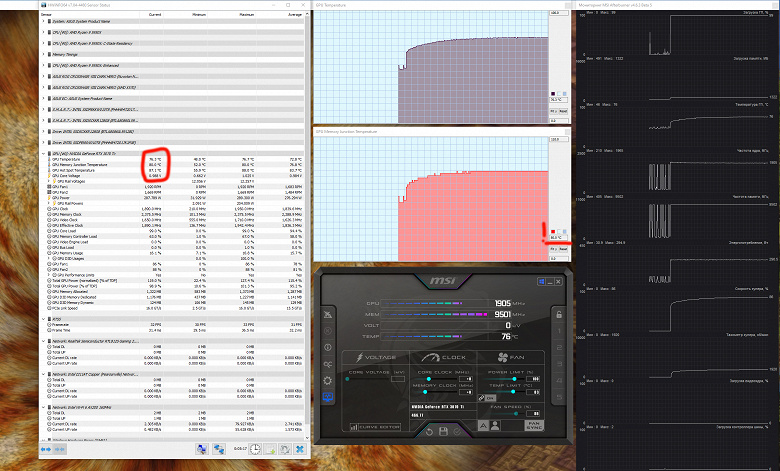Click the HWiNFO logging clock icon
The image size is (780, 471).
(255, 449)
